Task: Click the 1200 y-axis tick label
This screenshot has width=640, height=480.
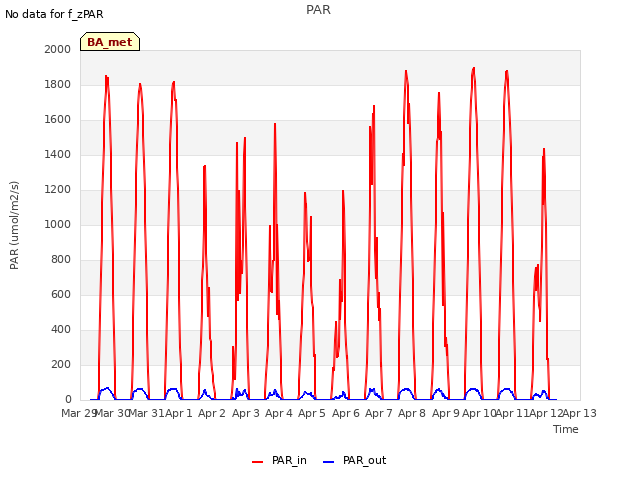Action: (x=58, y=189)
